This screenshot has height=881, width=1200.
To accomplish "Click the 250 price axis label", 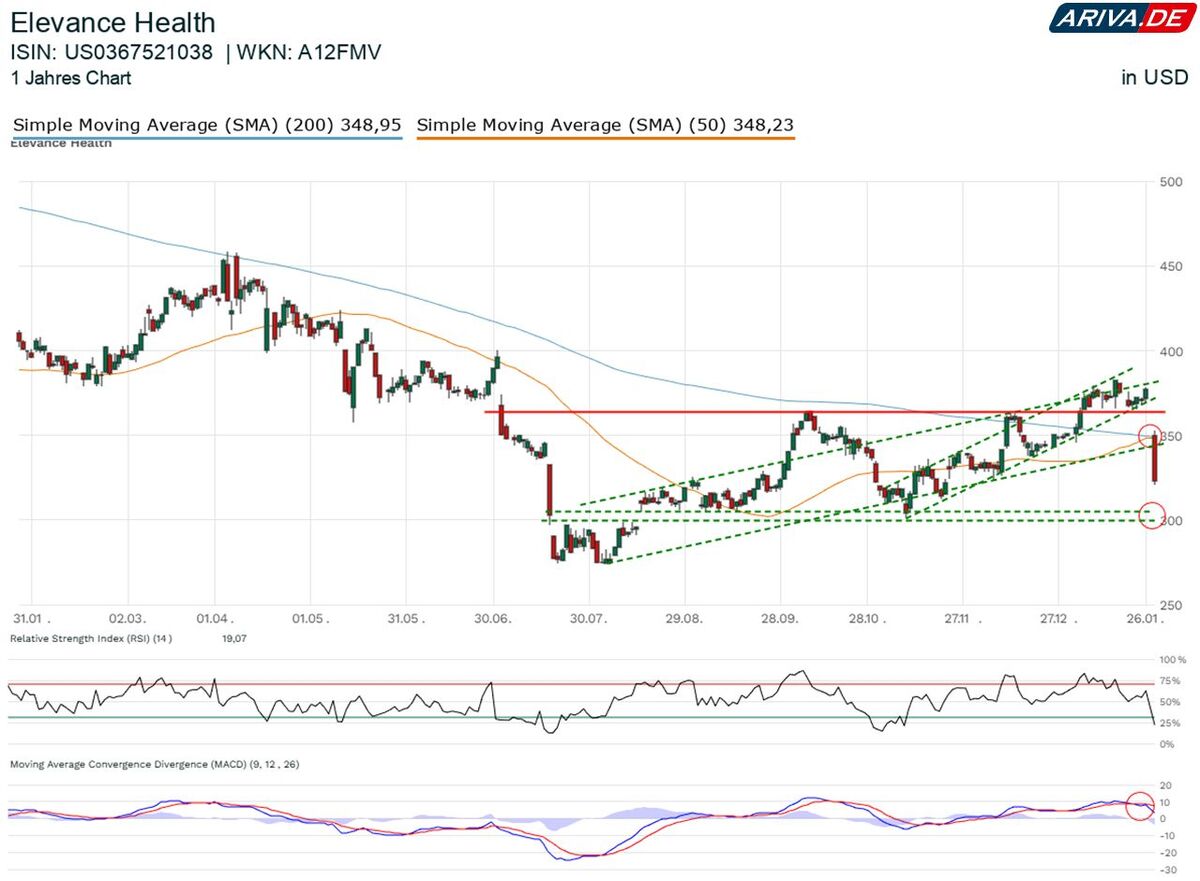I will [1170, 605].
